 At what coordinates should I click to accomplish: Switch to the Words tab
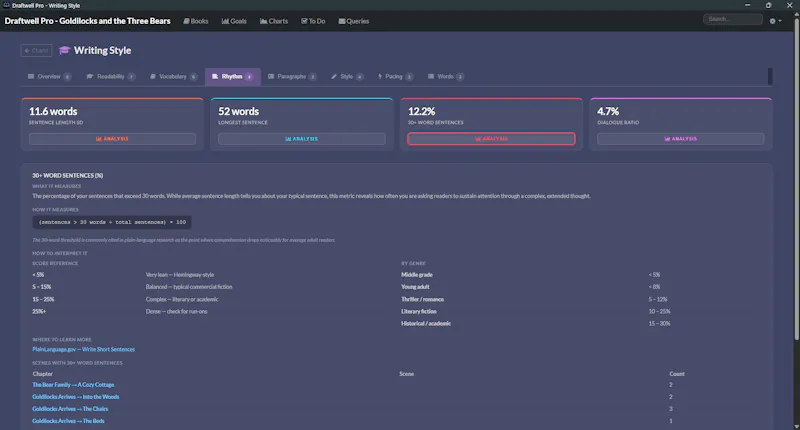tap(445, 77)
